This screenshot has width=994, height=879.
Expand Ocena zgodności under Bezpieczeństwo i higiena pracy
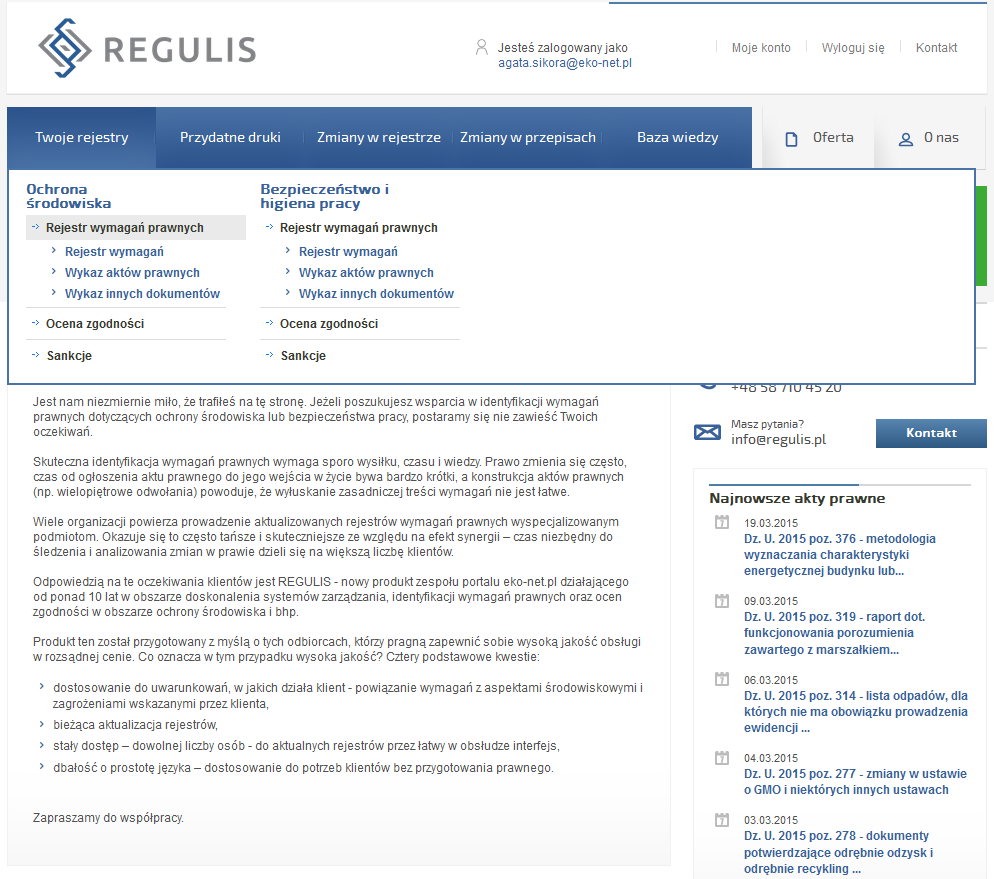click(329, 324)
